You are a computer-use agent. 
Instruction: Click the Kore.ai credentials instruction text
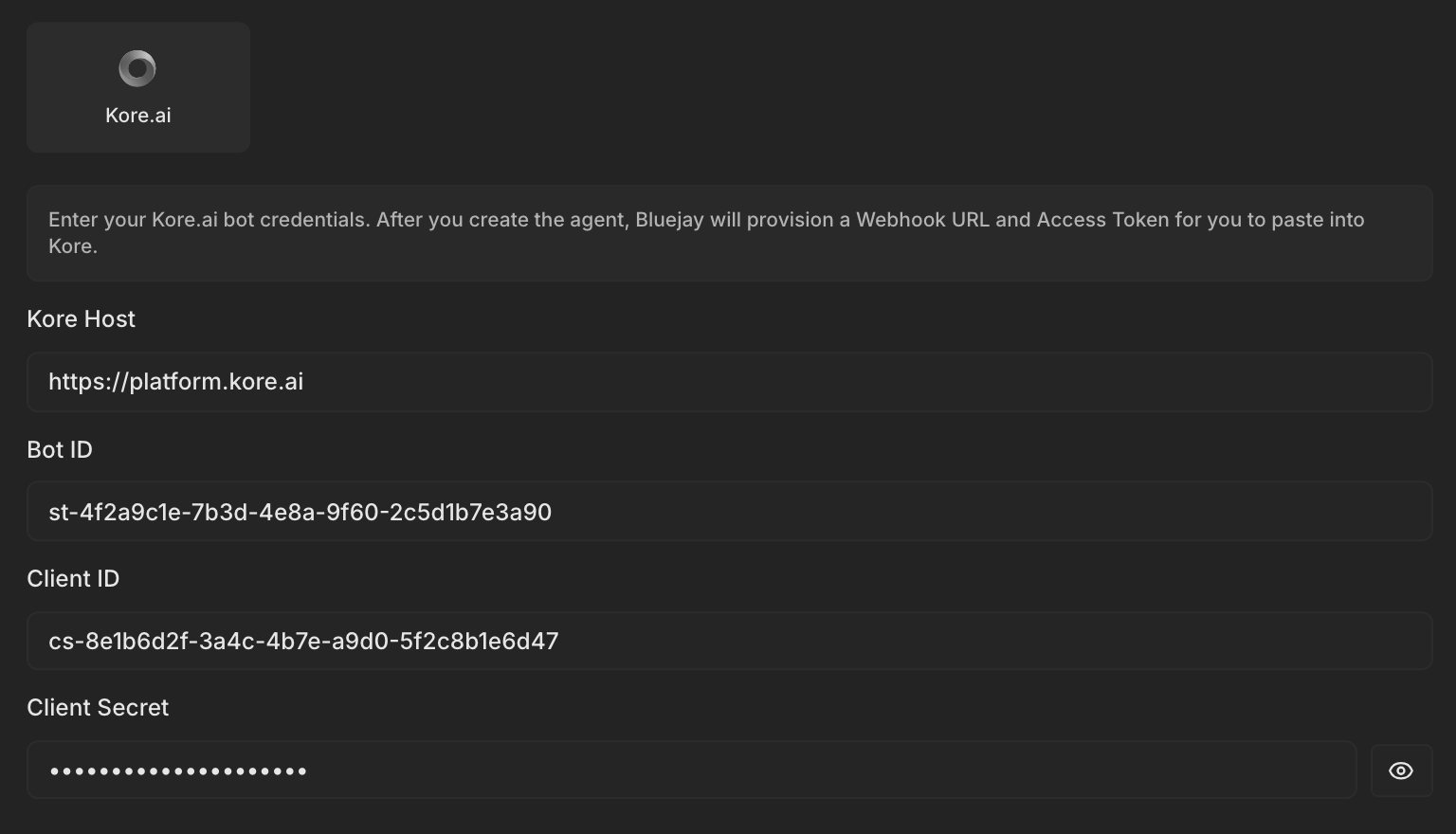[x=706, y=232]
